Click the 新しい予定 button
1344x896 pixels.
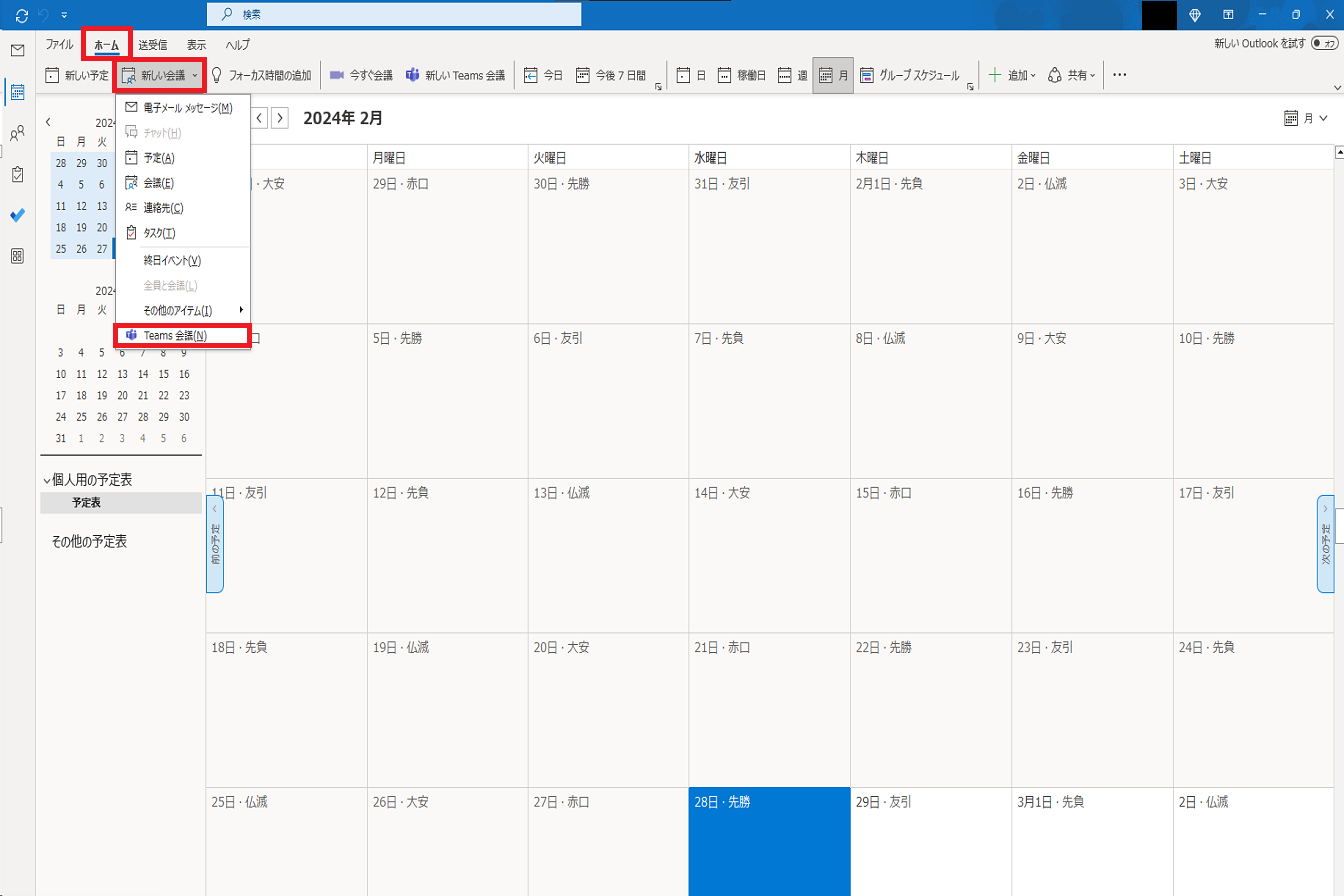77,75
